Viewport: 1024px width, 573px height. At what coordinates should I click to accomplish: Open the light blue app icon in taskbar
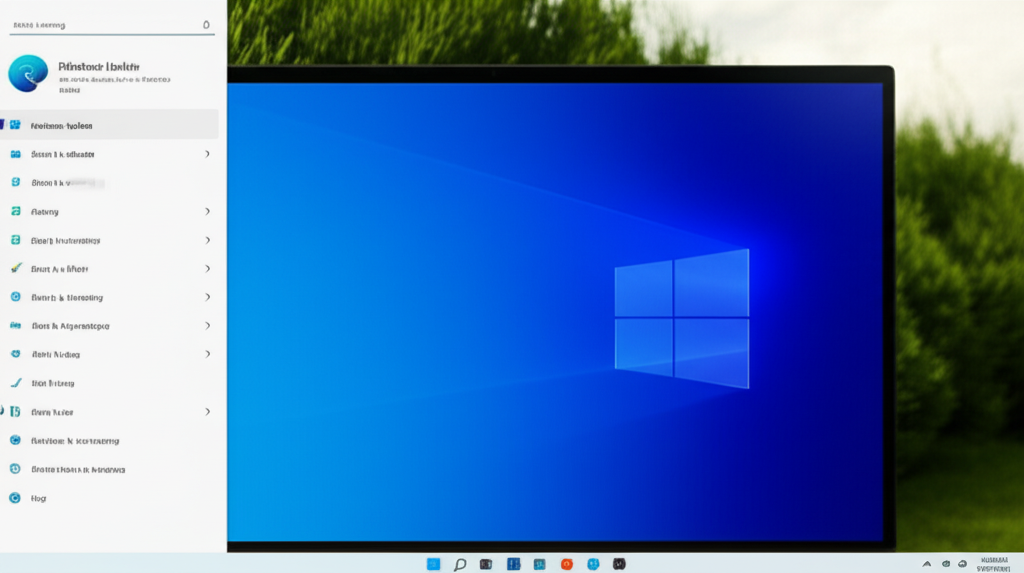click(593, 564)
